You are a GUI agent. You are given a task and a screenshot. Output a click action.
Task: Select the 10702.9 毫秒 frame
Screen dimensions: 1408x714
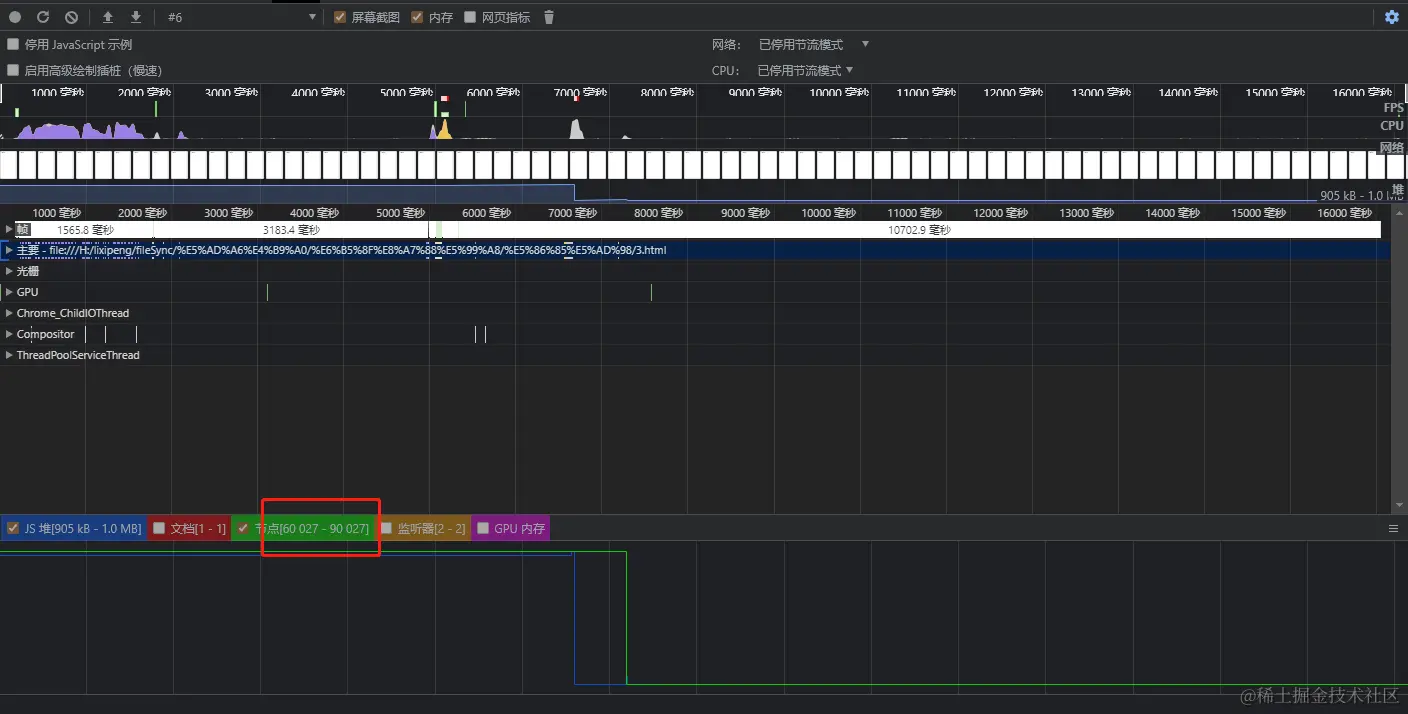pos(919,230)
